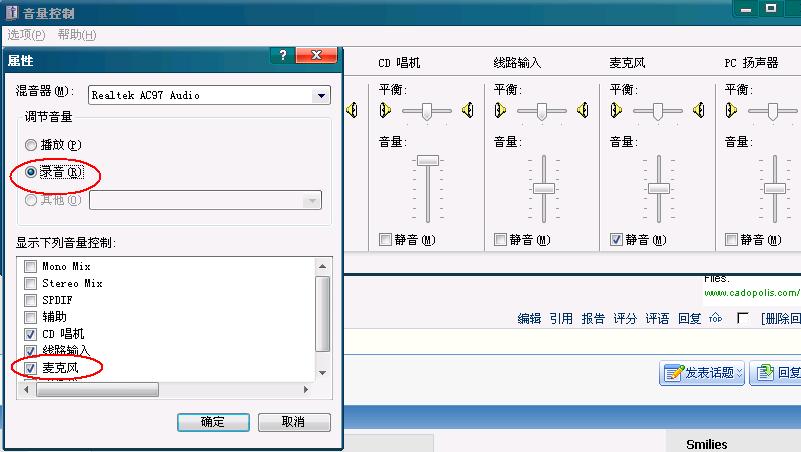
Task: Open the 帮助(H) menu
Action: coord(77,35)
